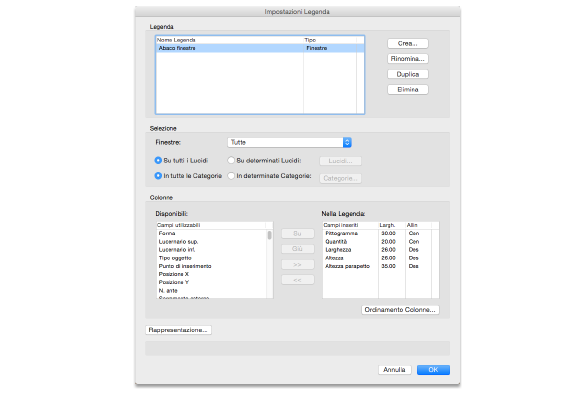This screenshot has height=396, width=577.
Task: Select the Abaco finestre legend row
Action: pyautogui.click(x=260, y=48)
